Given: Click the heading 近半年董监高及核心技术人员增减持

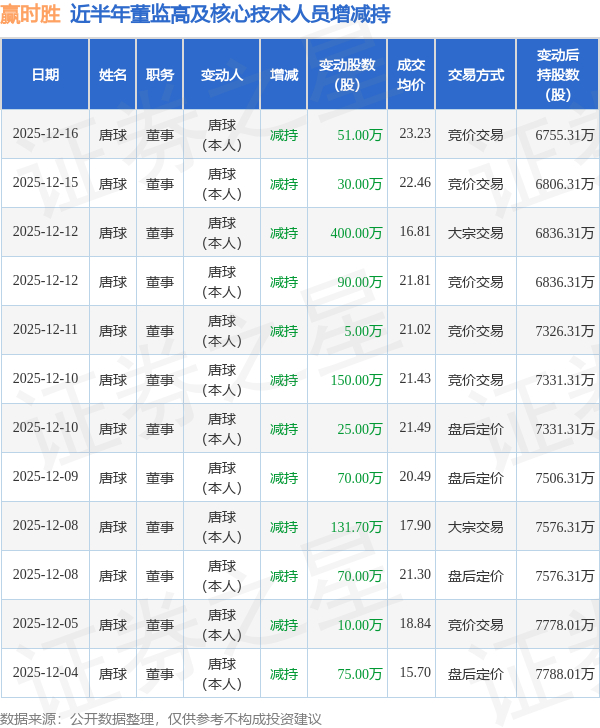Looking at the screenshot, I should pyautogui.click(x=230, y=14).
